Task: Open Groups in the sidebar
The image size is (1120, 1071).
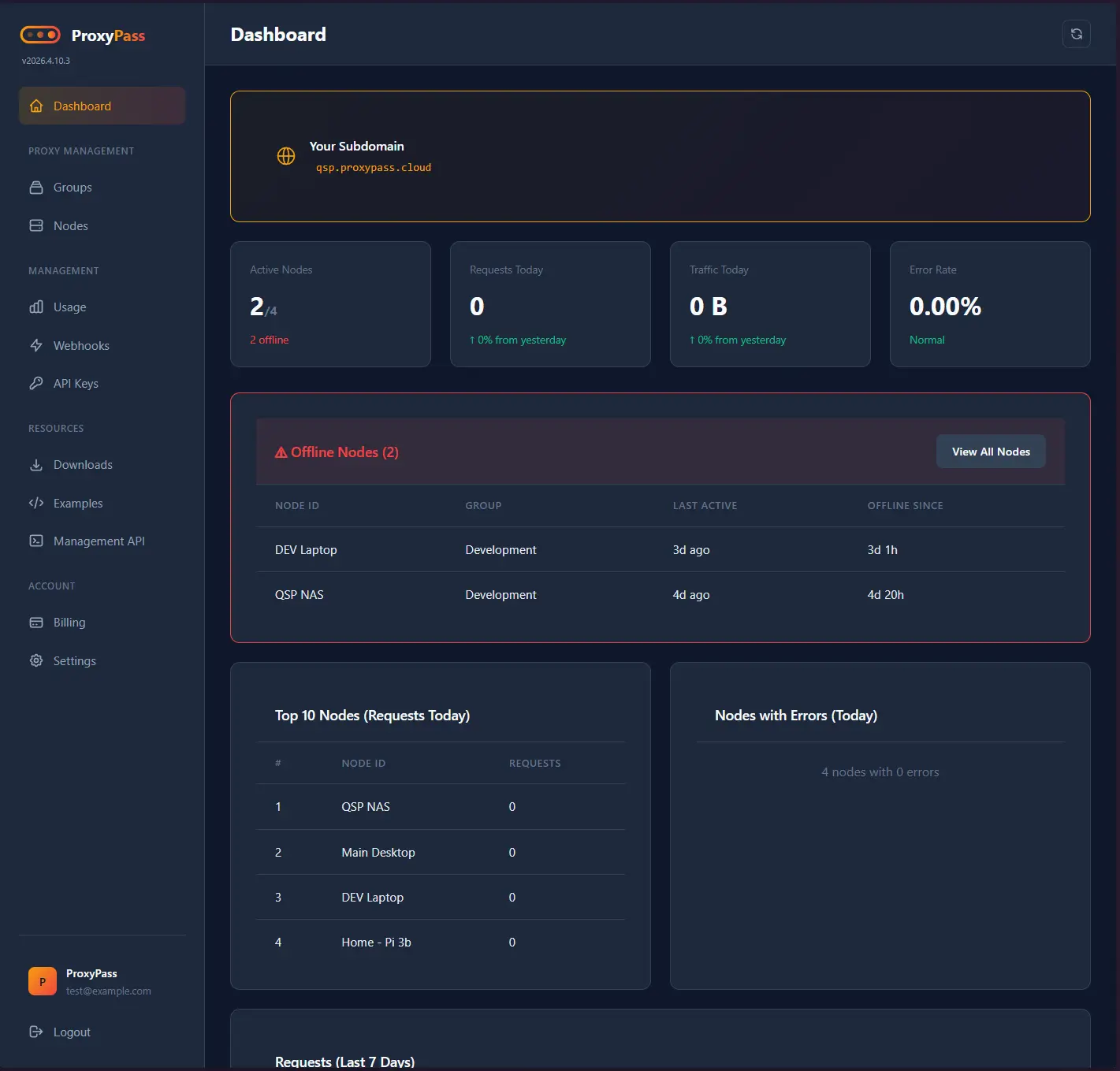Action: click(102, 188)
